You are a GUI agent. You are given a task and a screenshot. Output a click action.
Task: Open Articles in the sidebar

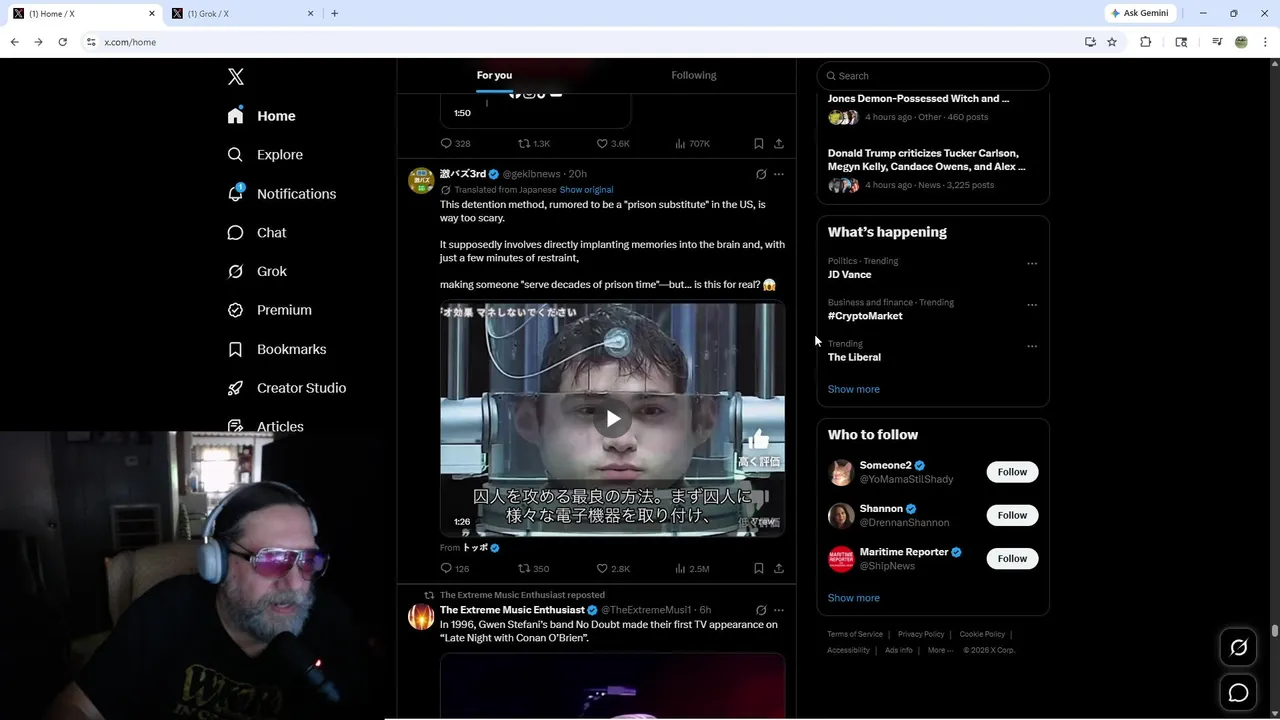[x=265, y=426]
